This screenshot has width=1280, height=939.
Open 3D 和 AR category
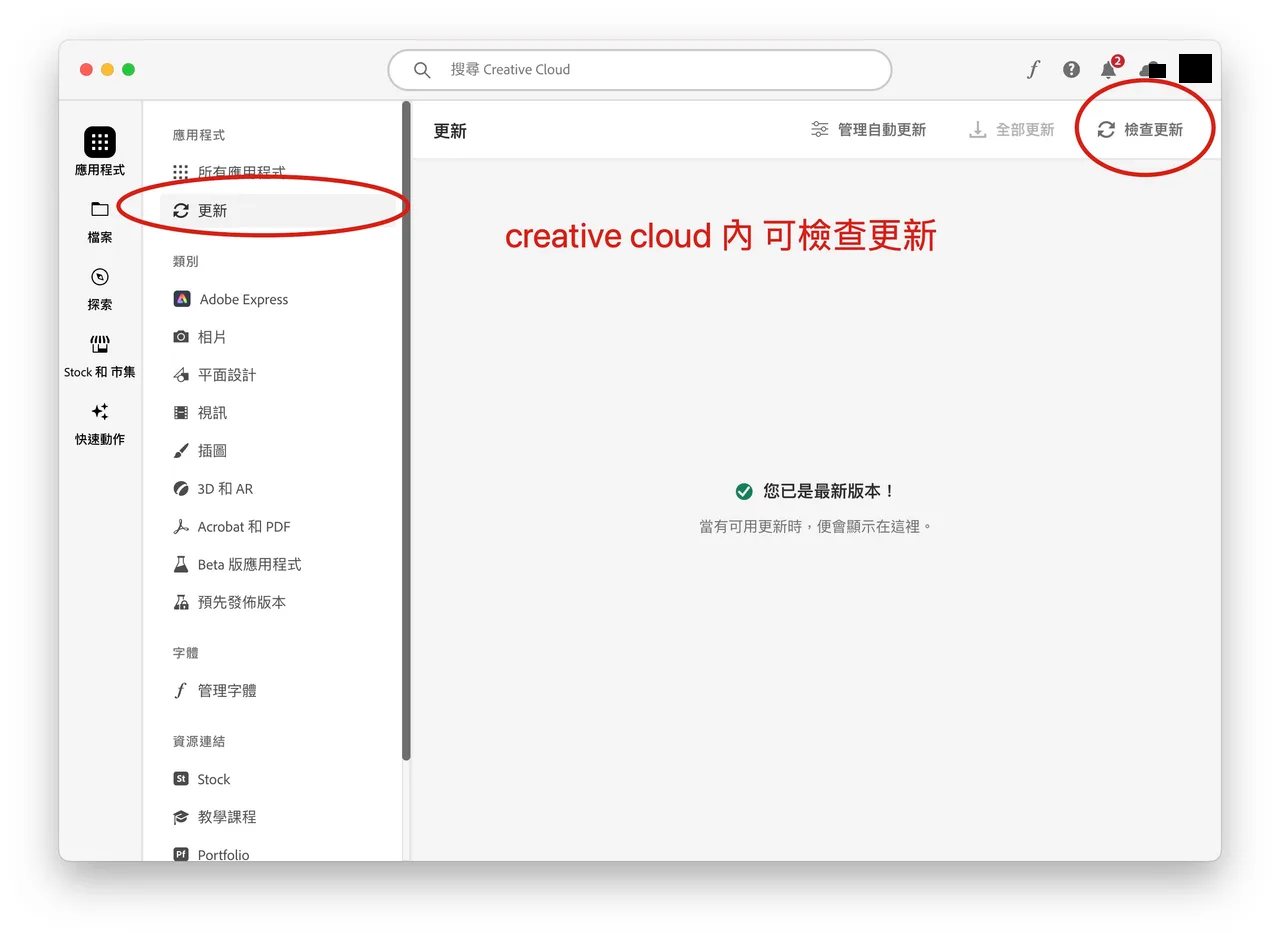[x=282, y=489]
